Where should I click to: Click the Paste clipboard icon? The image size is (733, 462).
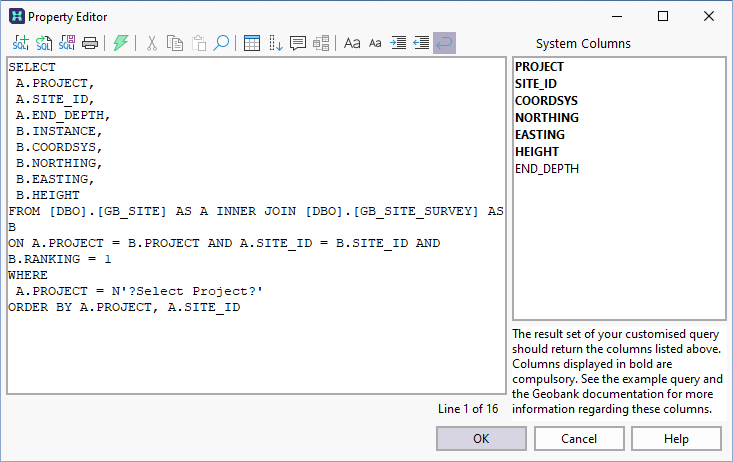click(199, 43)
